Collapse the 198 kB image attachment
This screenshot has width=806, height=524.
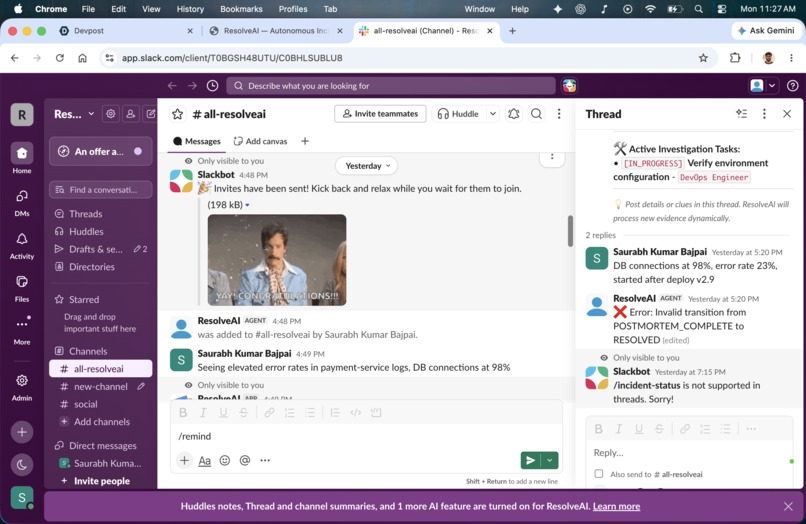pyautogui.click(x=247, y=205)
